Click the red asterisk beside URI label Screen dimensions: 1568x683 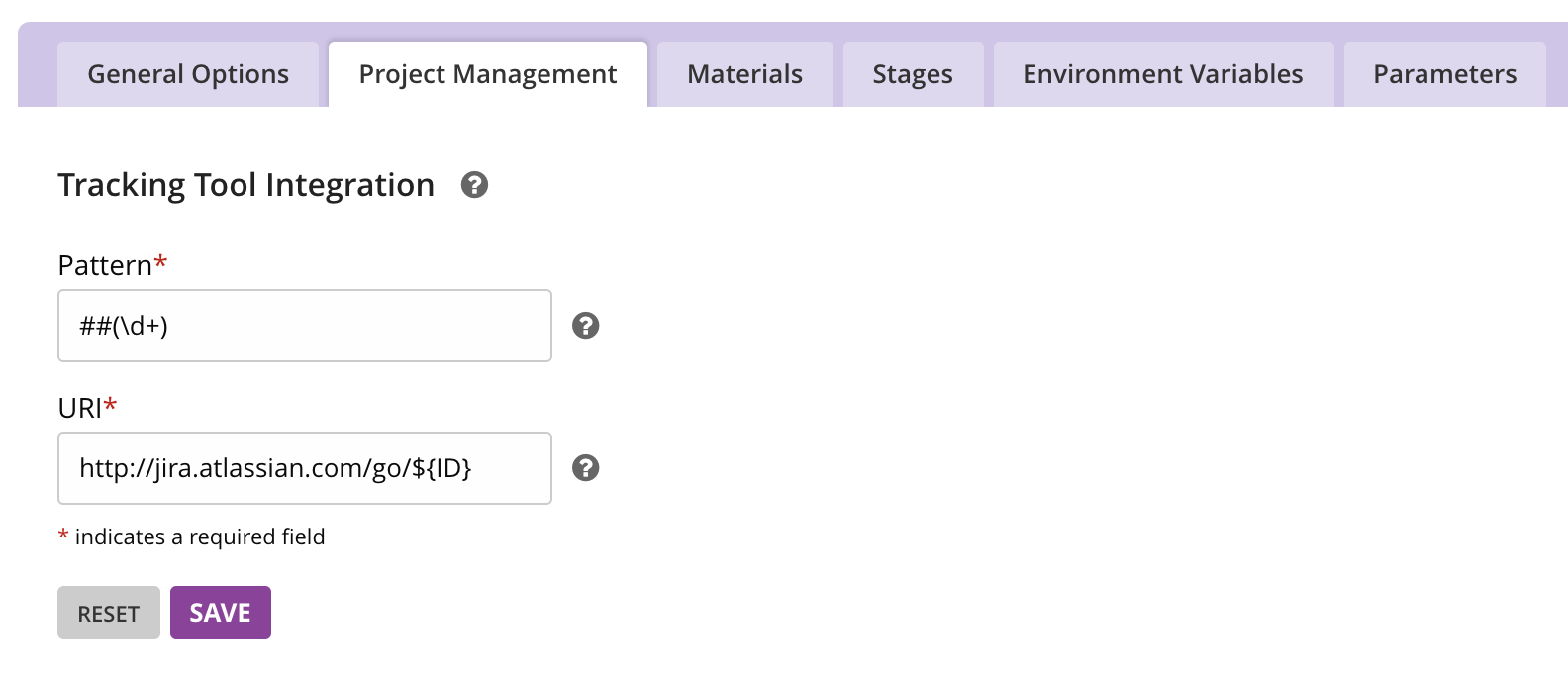click(x=111, y=405)
